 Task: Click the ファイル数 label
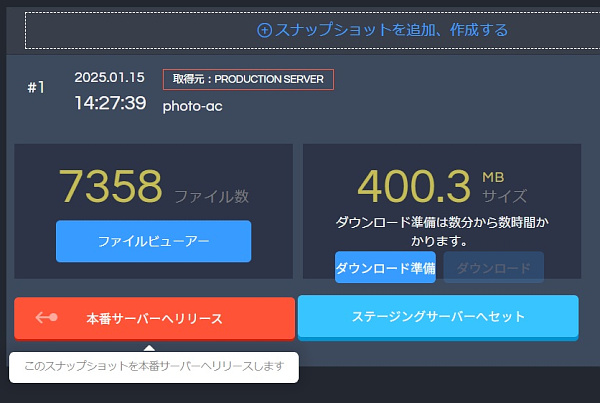(x=211, y=195)
